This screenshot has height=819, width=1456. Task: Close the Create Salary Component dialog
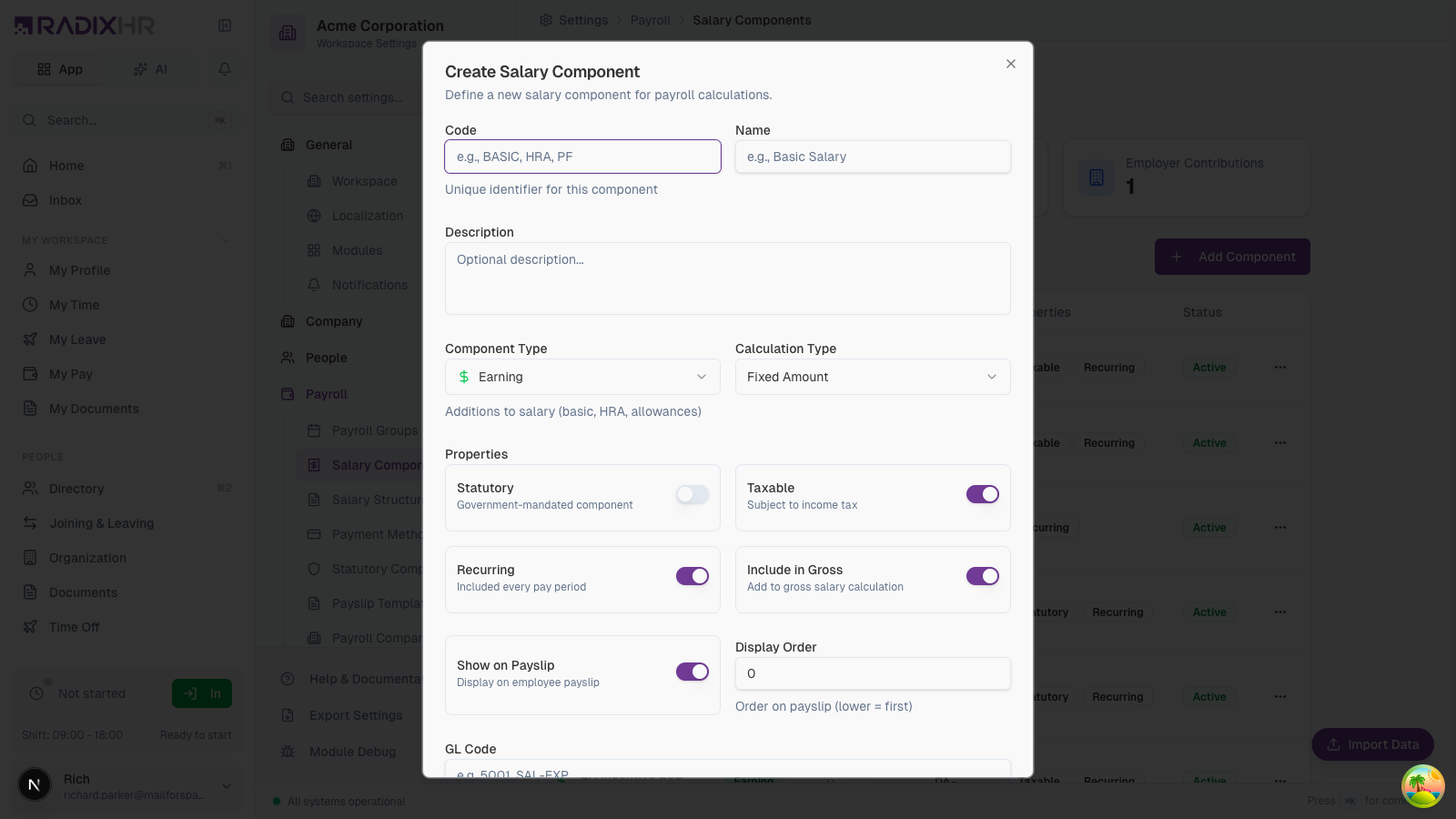tap(1010, 64)
